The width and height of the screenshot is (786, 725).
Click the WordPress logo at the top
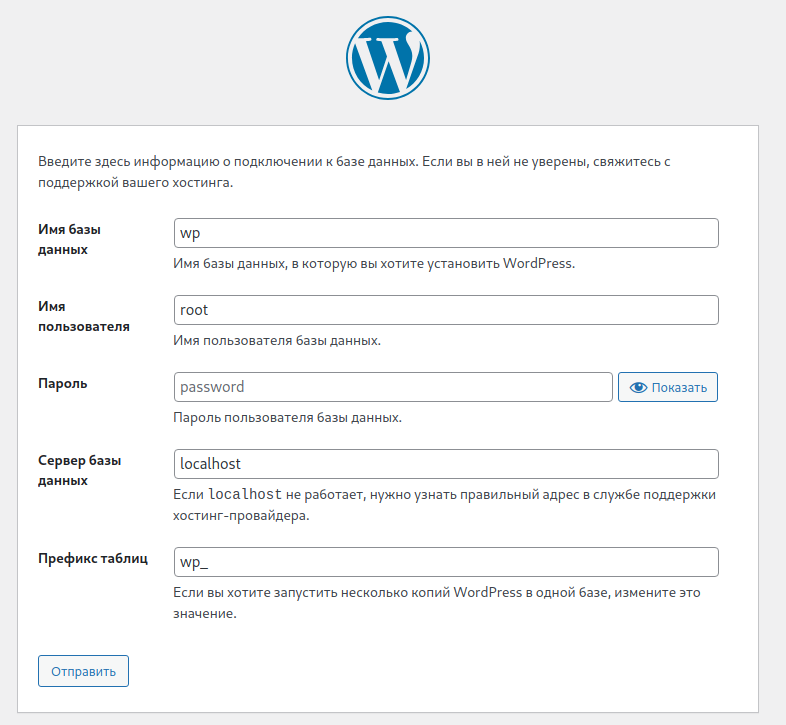(x=387, y=58)
